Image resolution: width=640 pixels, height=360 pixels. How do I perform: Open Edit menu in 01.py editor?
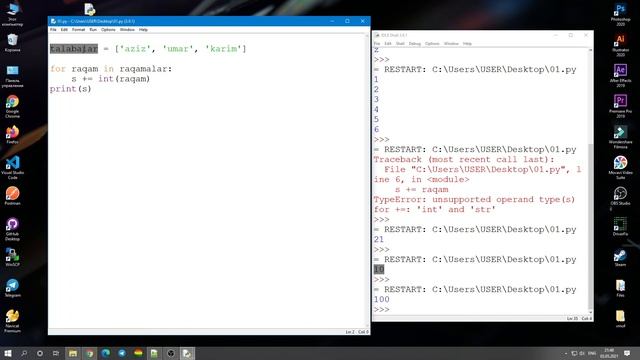(64, 30)
